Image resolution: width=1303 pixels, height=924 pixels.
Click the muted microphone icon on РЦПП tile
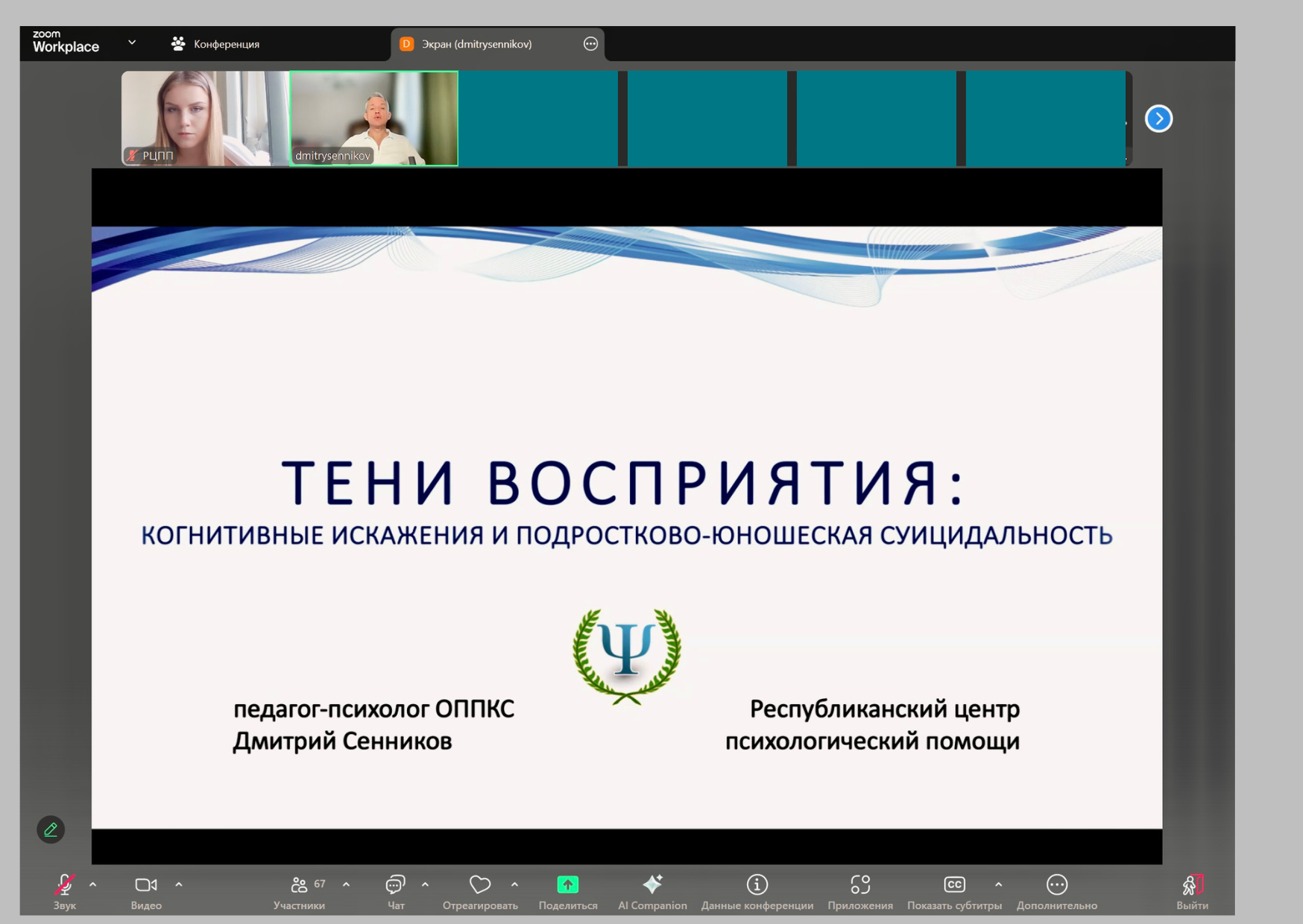pos(132,155)
